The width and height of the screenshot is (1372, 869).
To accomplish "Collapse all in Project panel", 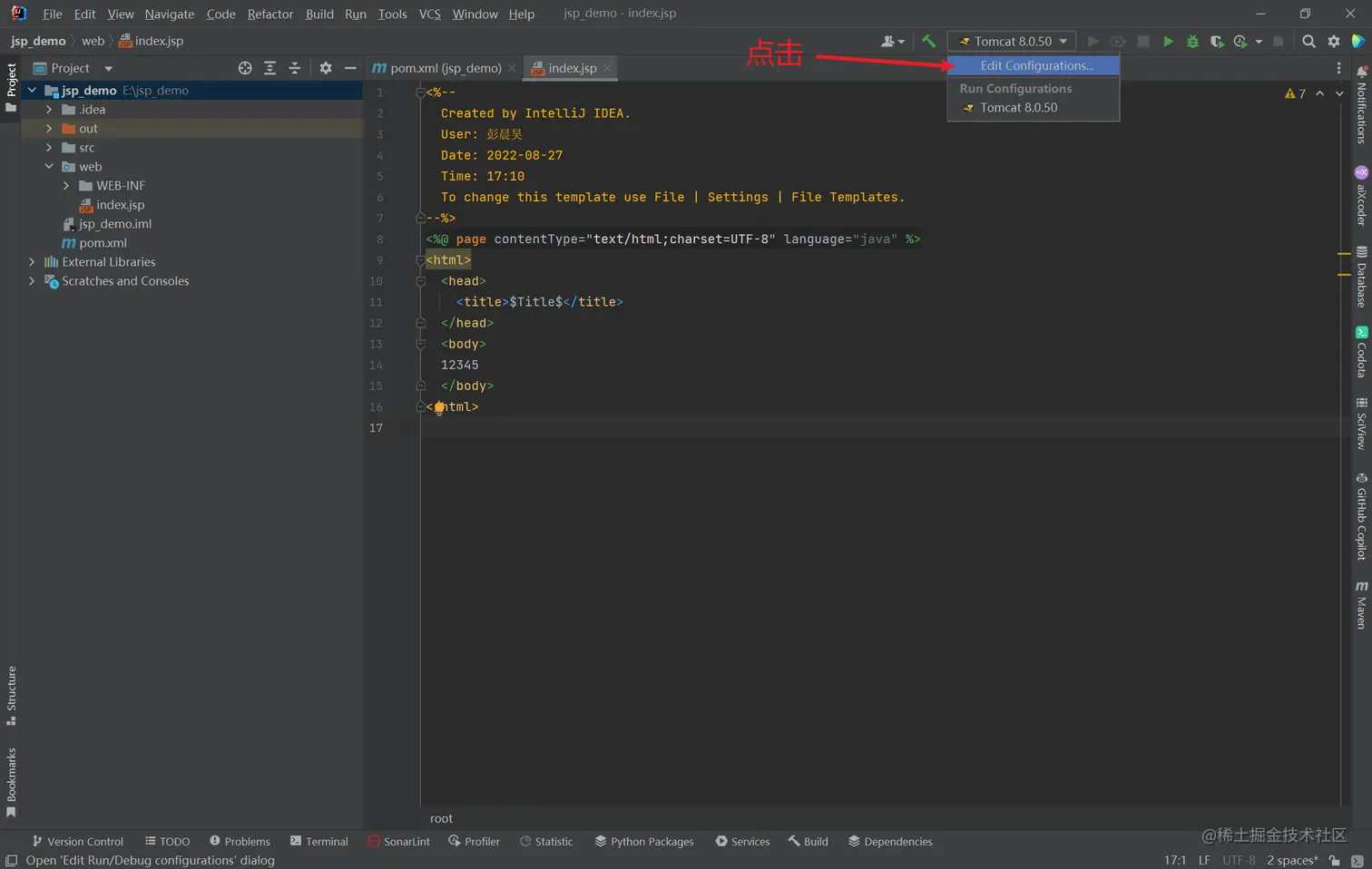I will (x=295, y=68).
